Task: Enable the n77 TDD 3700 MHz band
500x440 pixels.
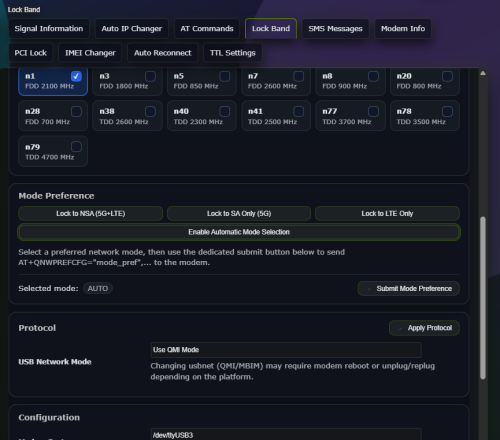Action: [373, 111]
